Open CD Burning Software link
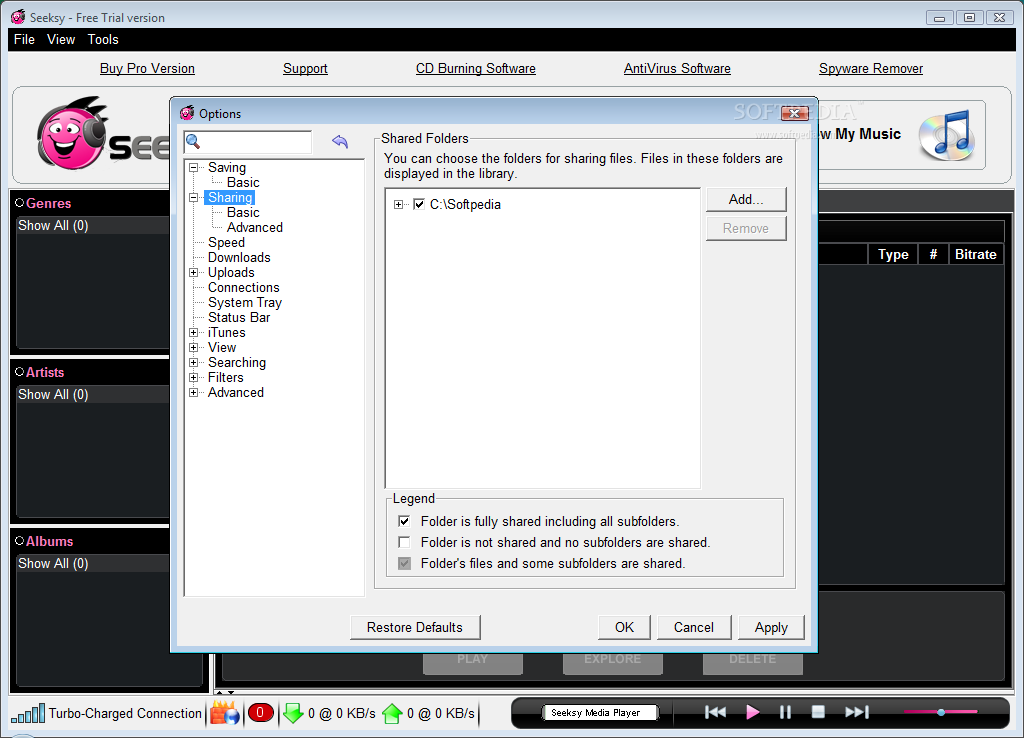Image resolution: width=1024 pixels, height=738 pixels. pos(475,68)
